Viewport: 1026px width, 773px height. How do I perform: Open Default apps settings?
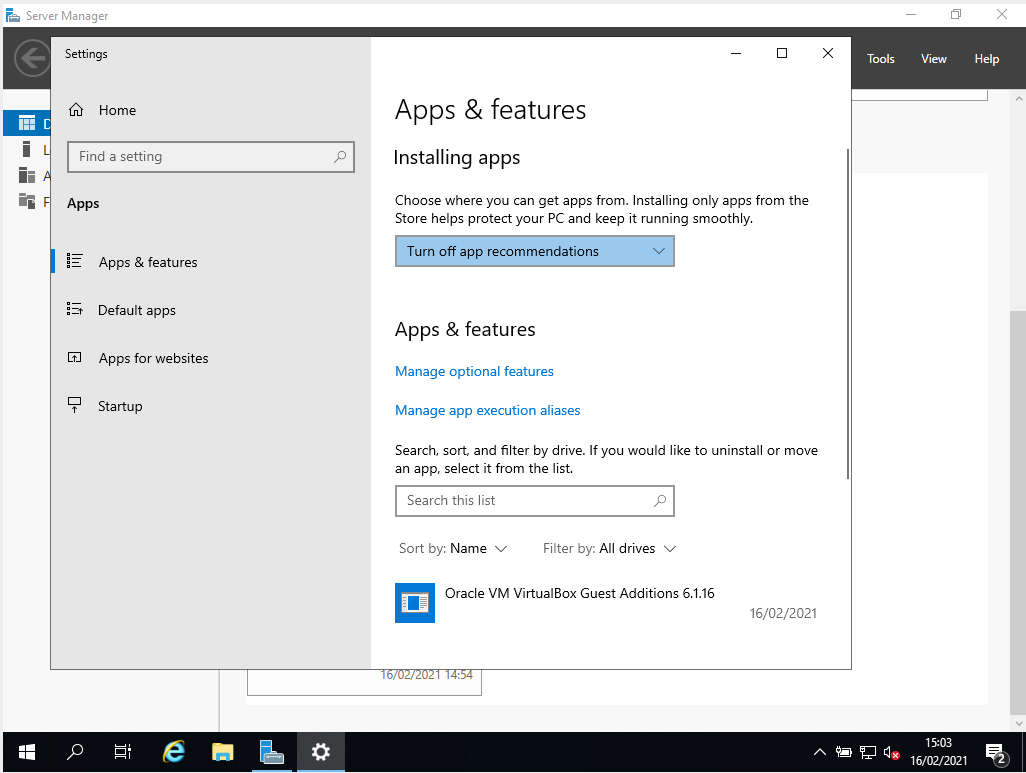coord(139,310)
